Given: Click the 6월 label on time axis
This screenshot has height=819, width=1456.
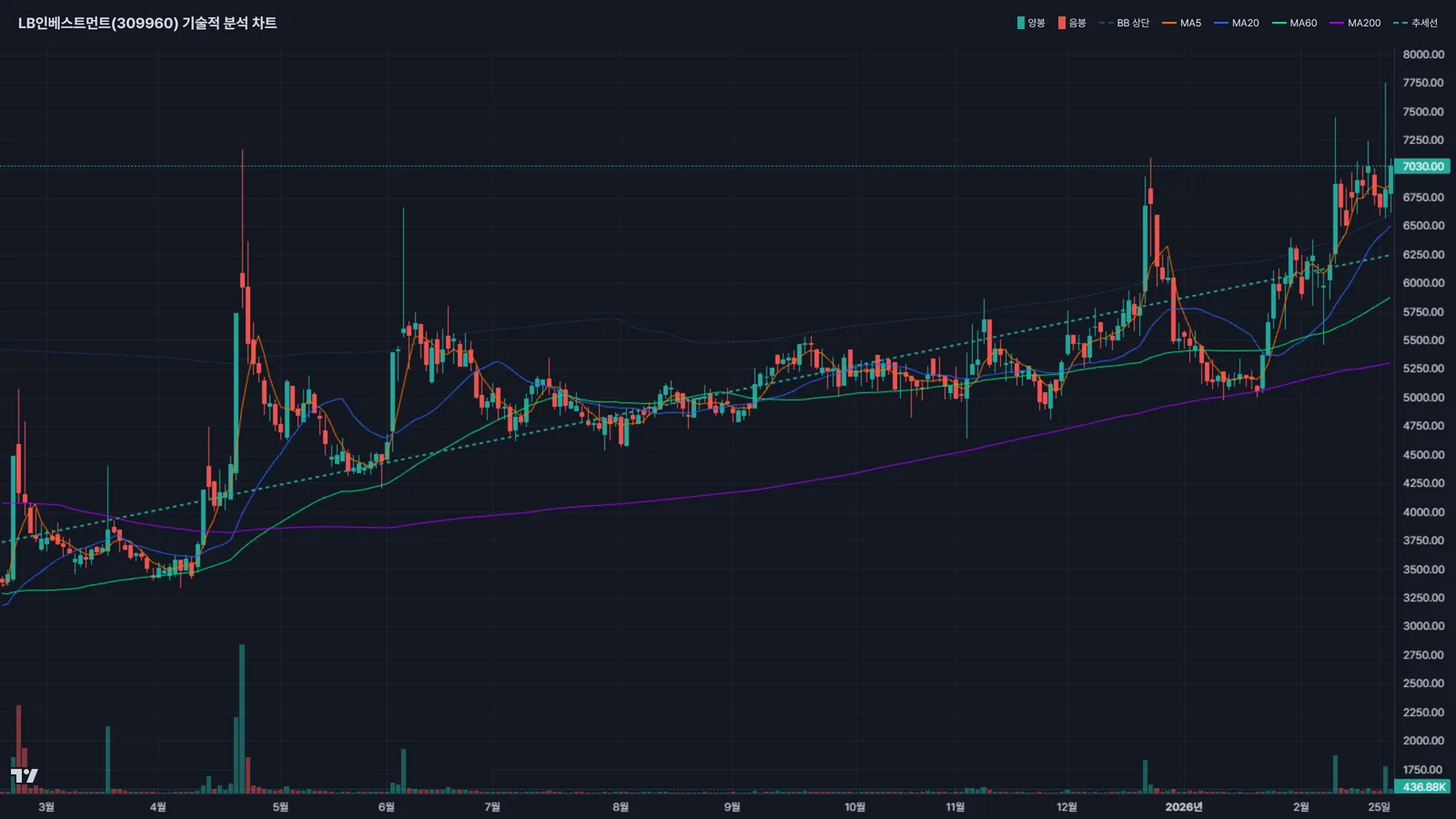Looking at the screenshot, I should tap(386, 807).
